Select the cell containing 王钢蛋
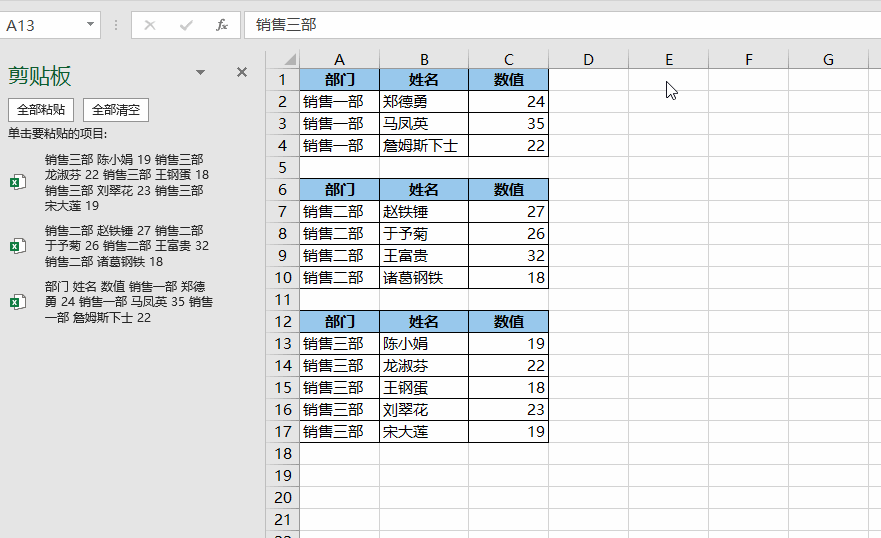The width and height of the screenshot is (881, 538). pos(424,387)
